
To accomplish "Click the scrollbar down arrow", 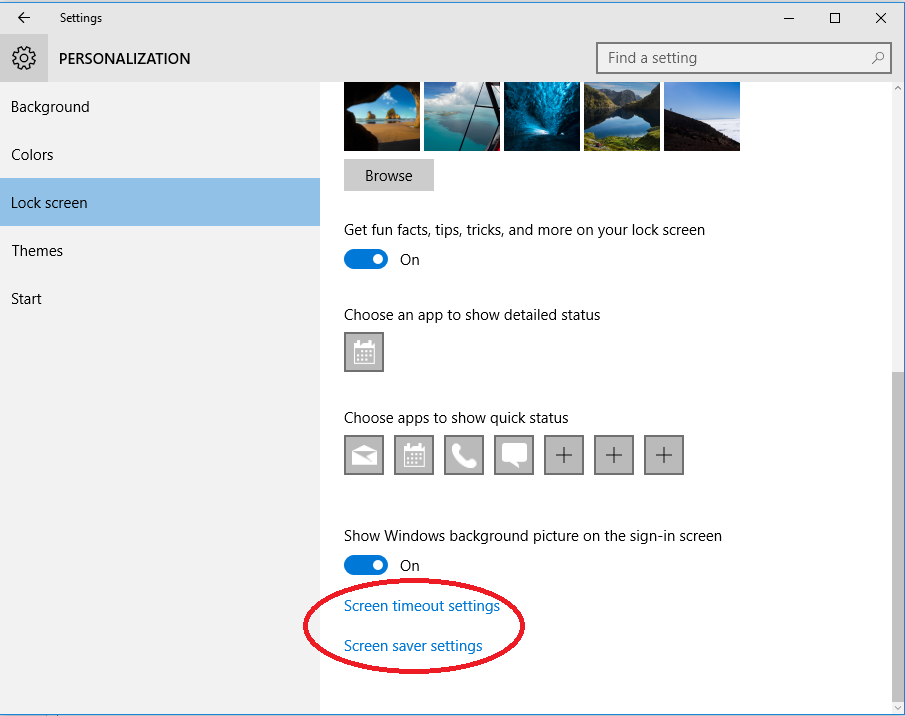I will (x=897, y=707).
